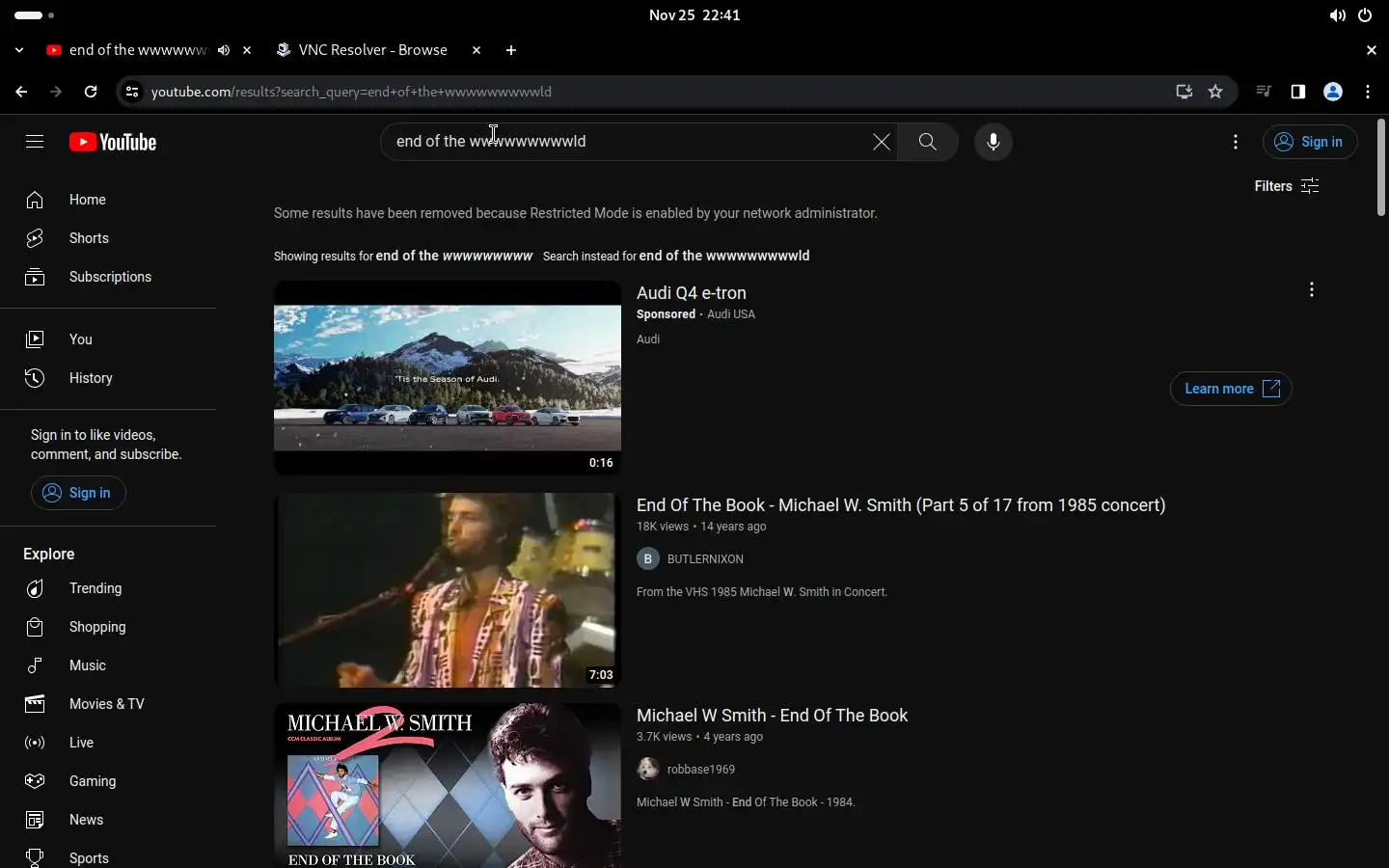This screenshot has height=868, width=1389.
Task: Mute the YouTube tab audio
Action: tap(224, 50)
